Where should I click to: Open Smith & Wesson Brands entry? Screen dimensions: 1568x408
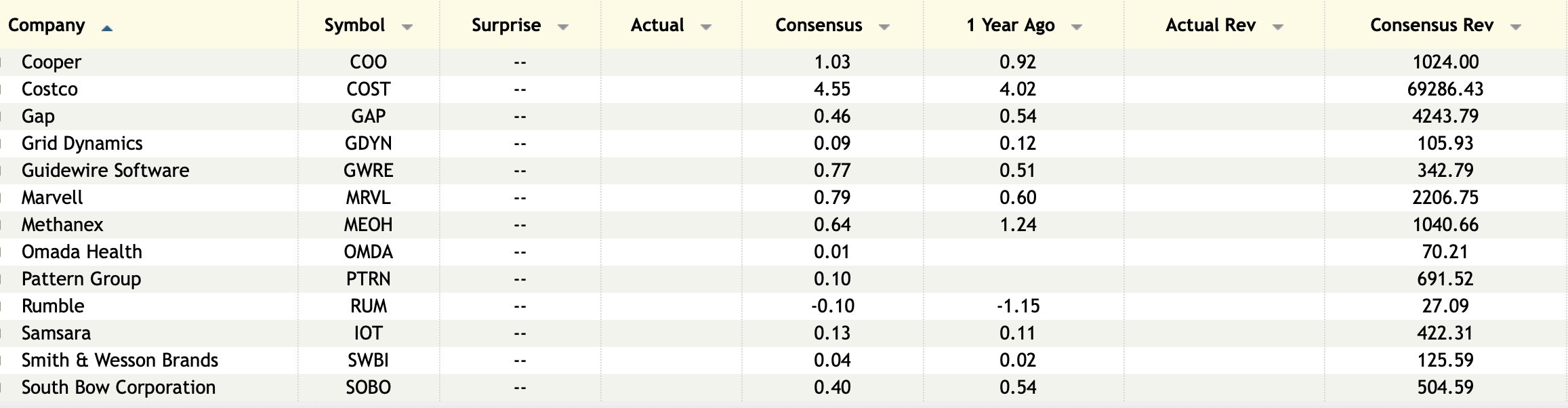point(120,361)
